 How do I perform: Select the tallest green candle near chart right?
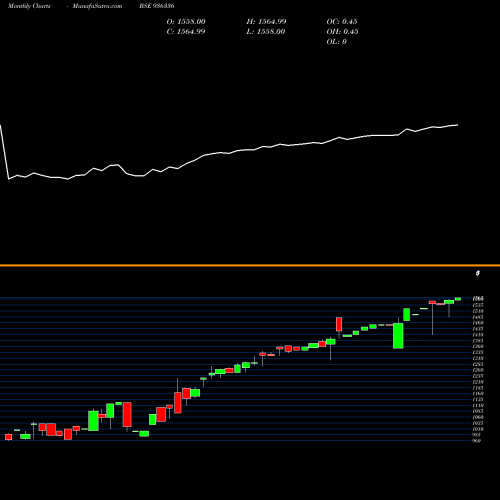pyautogui.click(x=398, y=336)
